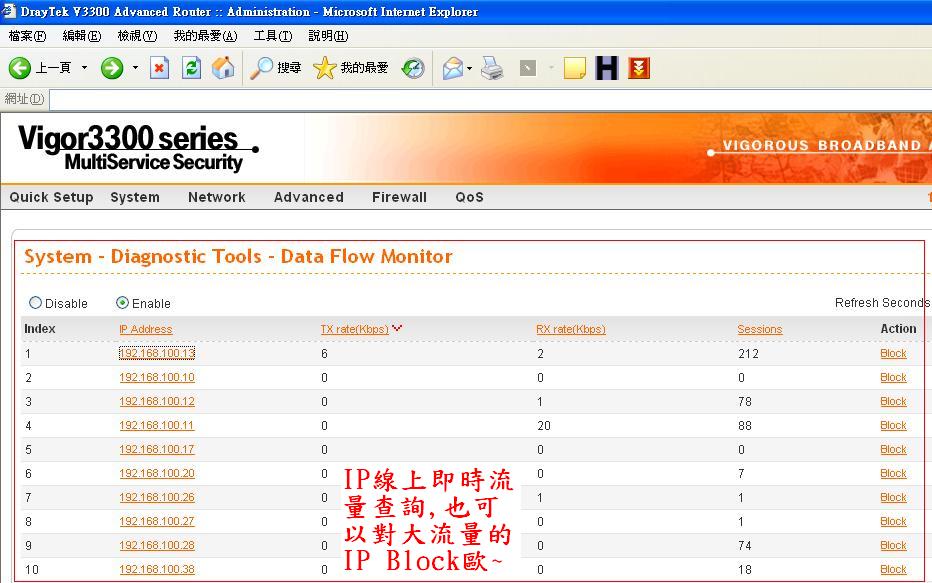
Task: Open the Firewall router menu
Action: coord(399,197)
